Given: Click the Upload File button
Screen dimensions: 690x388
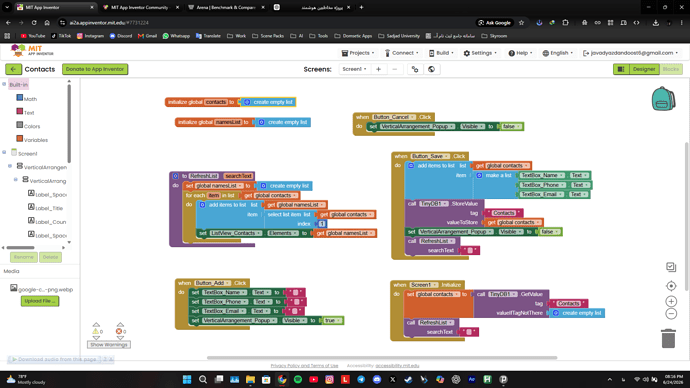Looking at the screenshot, I should pos(40,301).
